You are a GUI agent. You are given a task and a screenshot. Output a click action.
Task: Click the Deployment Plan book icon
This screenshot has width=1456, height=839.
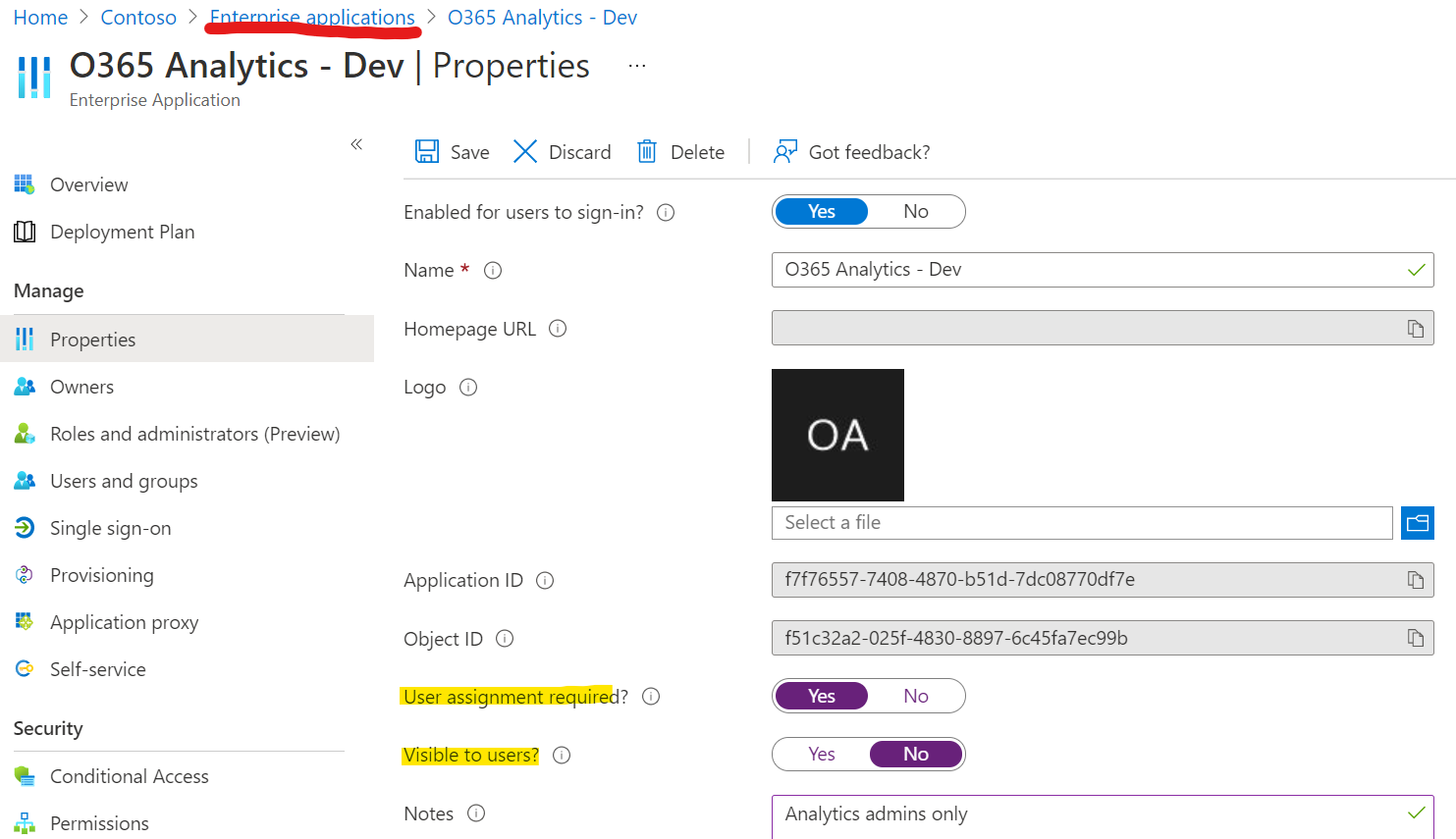click(25, 232)
